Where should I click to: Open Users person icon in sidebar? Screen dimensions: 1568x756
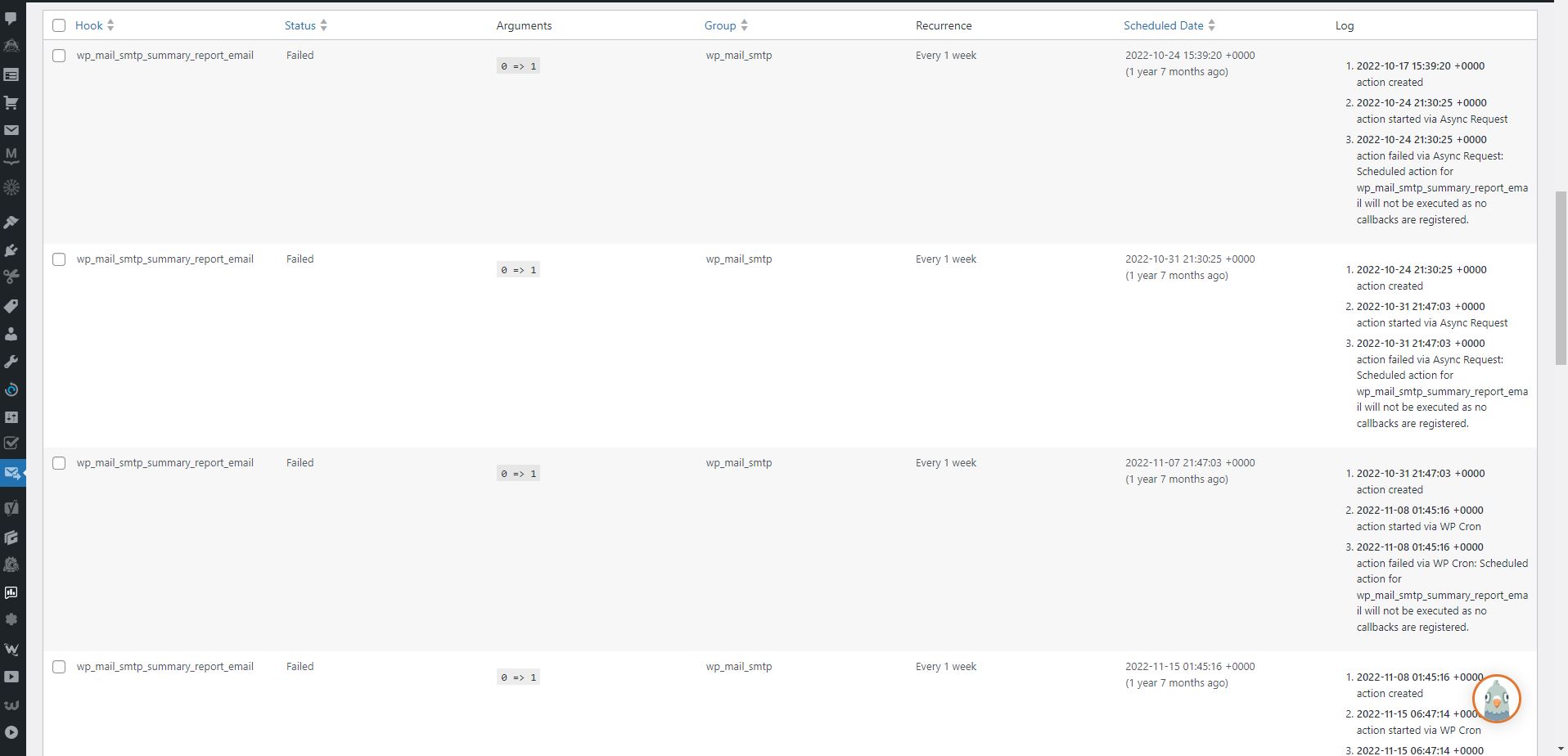11,334
